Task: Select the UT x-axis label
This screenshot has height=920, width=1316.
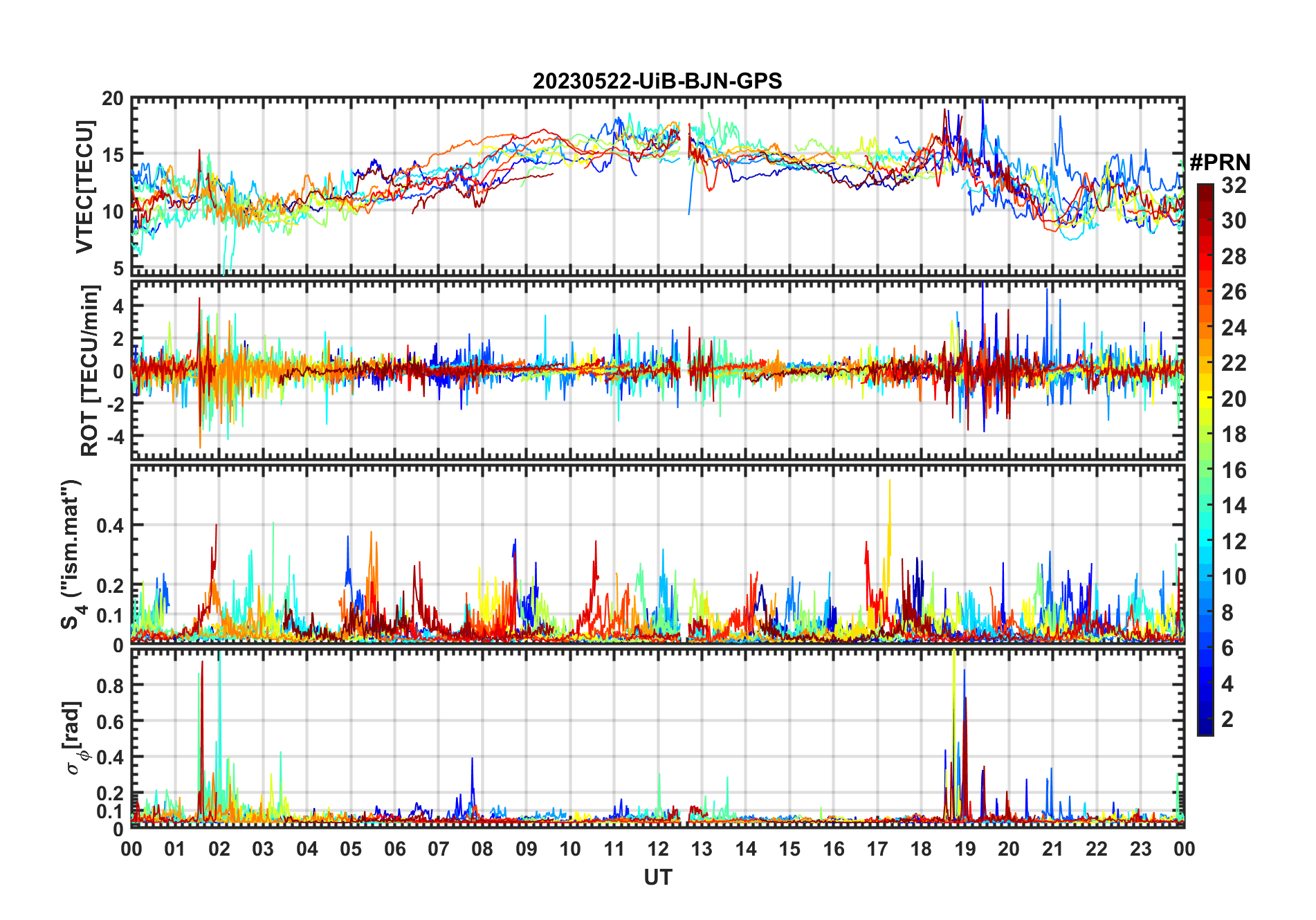Action: tap(657, 877)
